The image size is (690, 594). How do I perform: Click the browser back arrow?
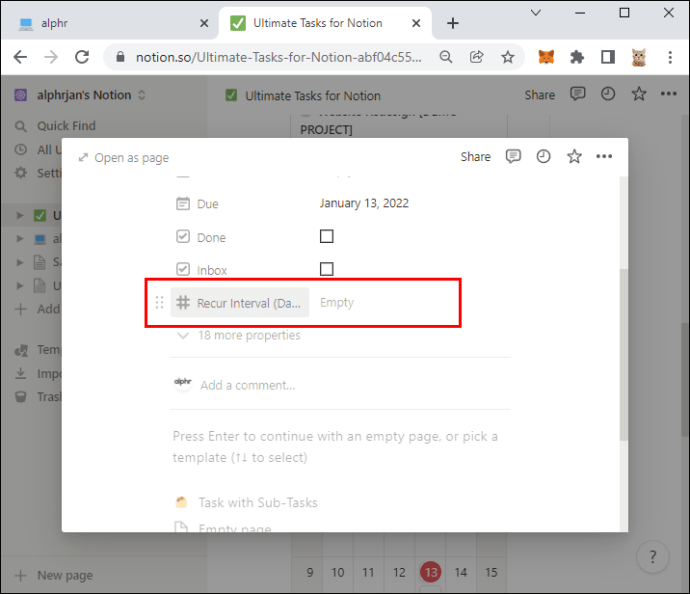click(x=20, y=57)
